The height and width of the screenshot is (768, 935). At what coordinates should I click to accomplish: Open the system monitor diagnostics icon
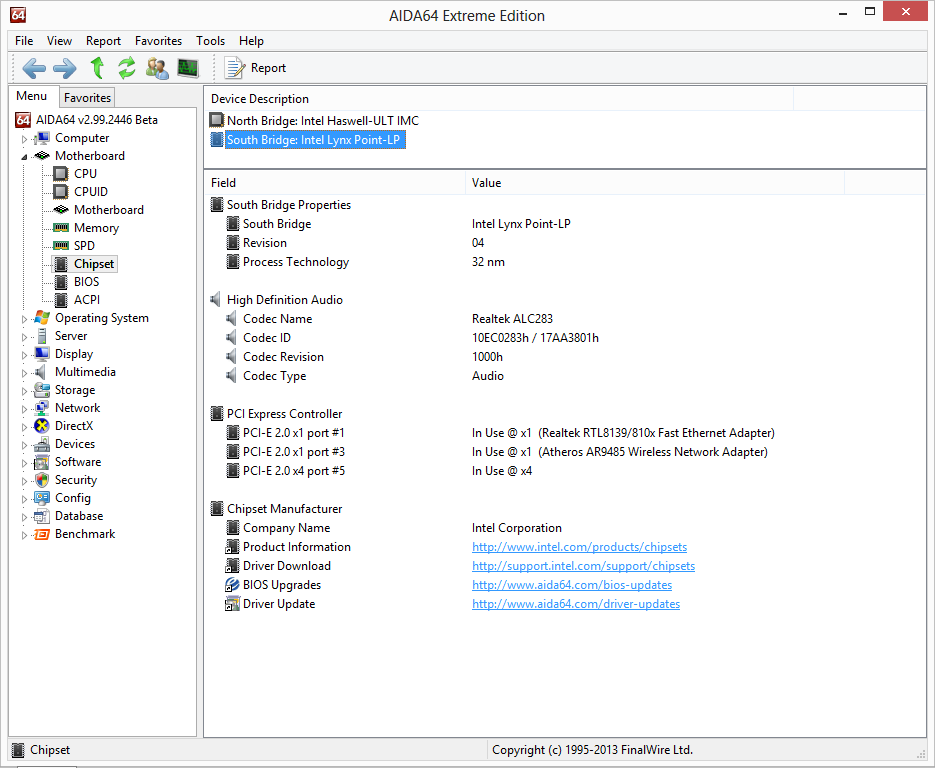(x=188, y=68)
